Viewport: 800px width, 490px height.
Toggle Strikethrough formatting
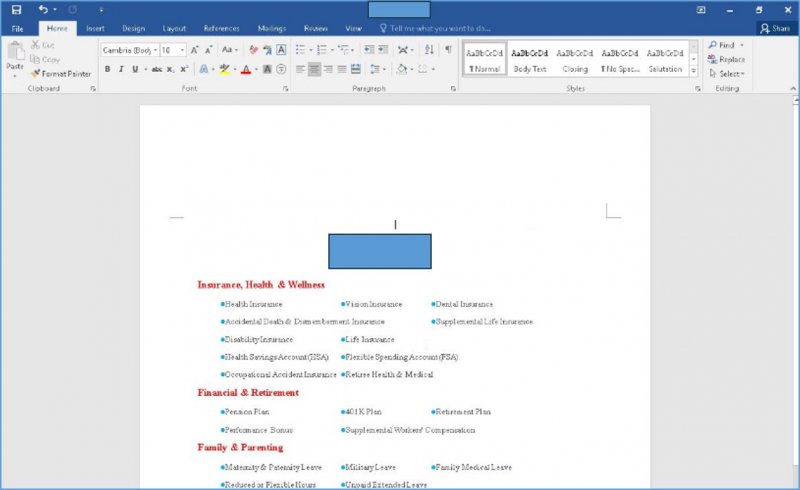(156, 69)
